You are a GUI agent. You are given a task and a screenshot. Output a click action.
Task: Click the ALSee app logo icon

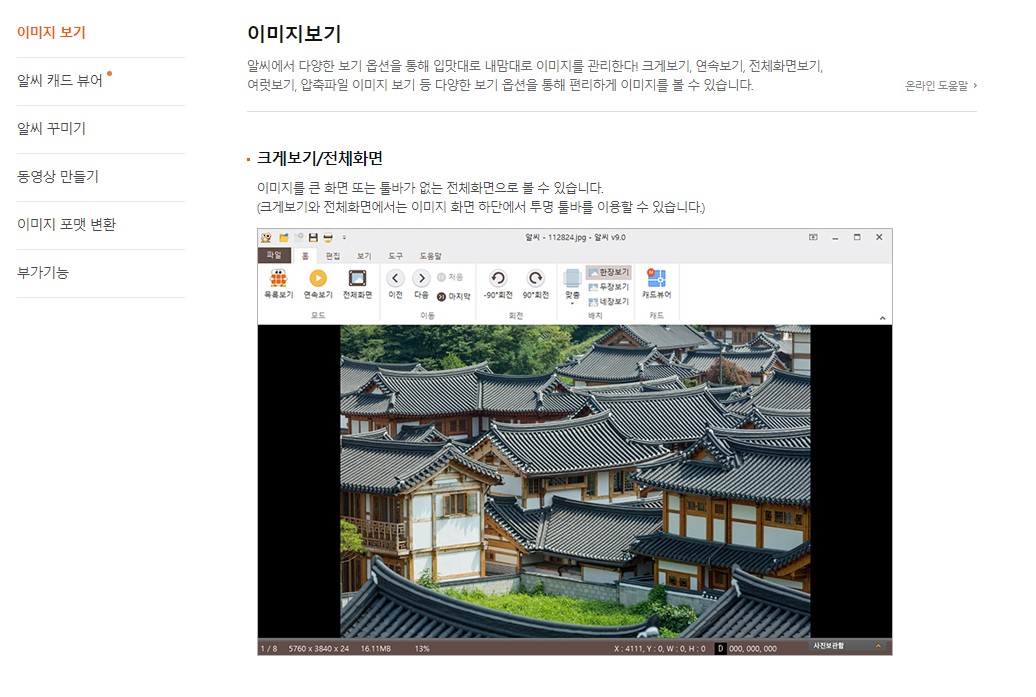click(266, 237)
